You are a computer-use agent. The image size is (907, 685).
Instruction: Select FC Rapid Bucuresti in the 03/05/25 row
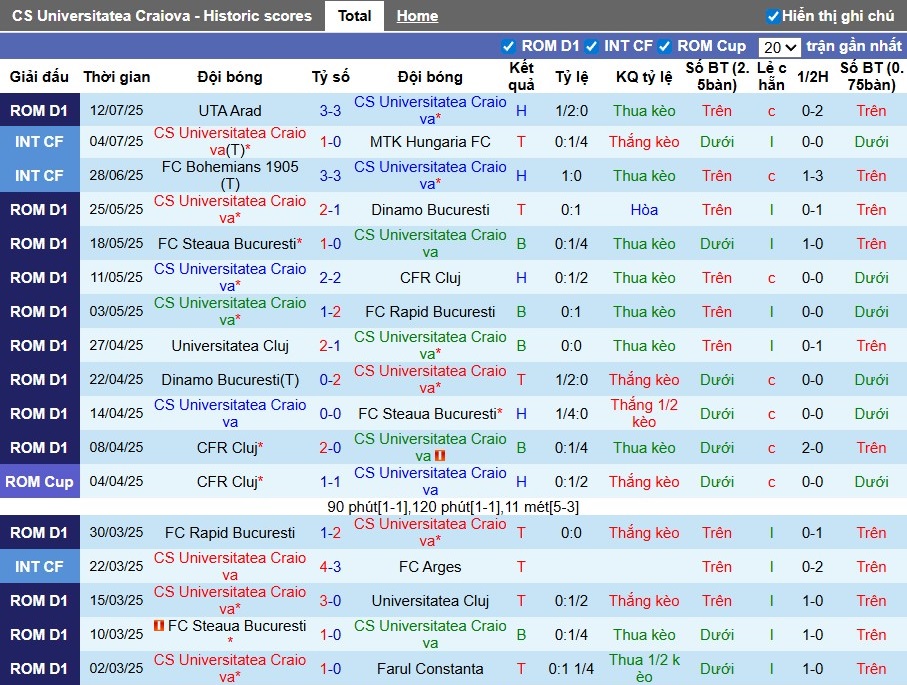click(x=430, y=312)
